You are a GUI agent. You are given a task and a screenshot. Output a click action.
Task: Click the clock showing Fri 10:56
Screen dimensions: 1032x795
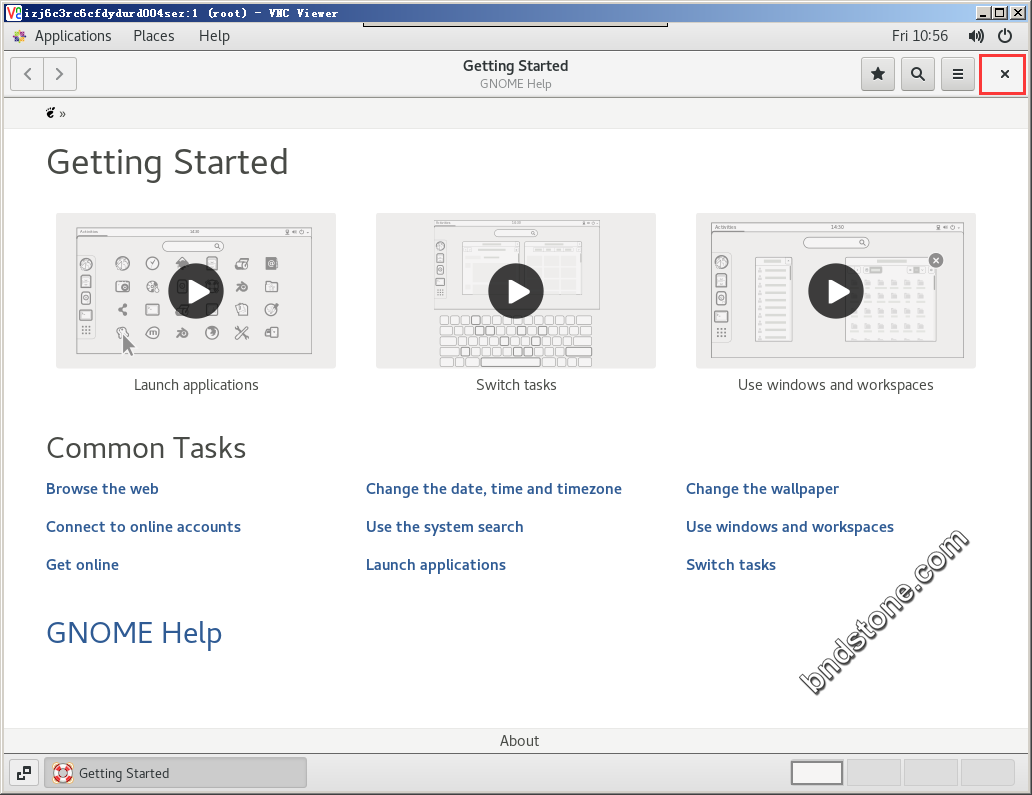tap(919, 36)
